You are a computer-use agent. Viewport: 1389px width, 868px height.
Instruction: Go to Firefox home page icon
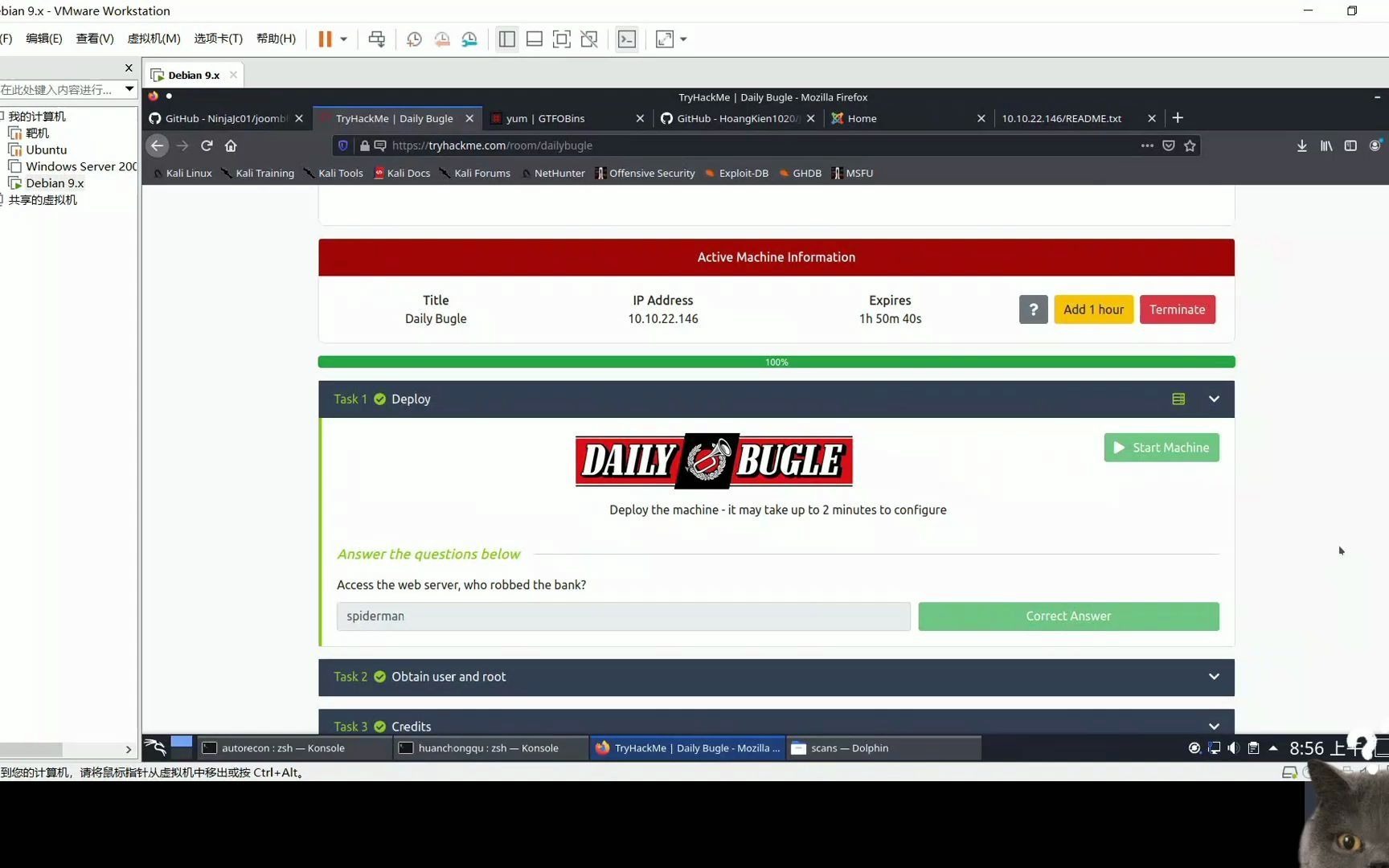tap(231, 145)
